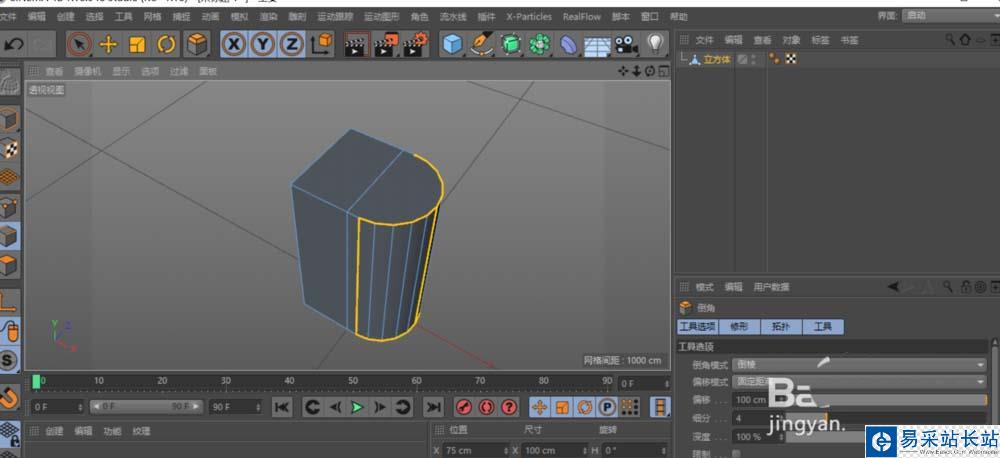Screen dimensions: 1000x458
Task: Click the Camera object icon
Action: 626,44
